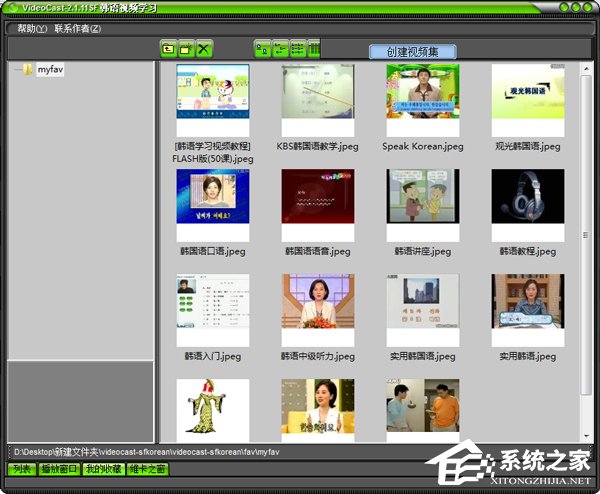
Task: Click the 韩国语口语.jpeg file name
Action: [x=213, y=251]
